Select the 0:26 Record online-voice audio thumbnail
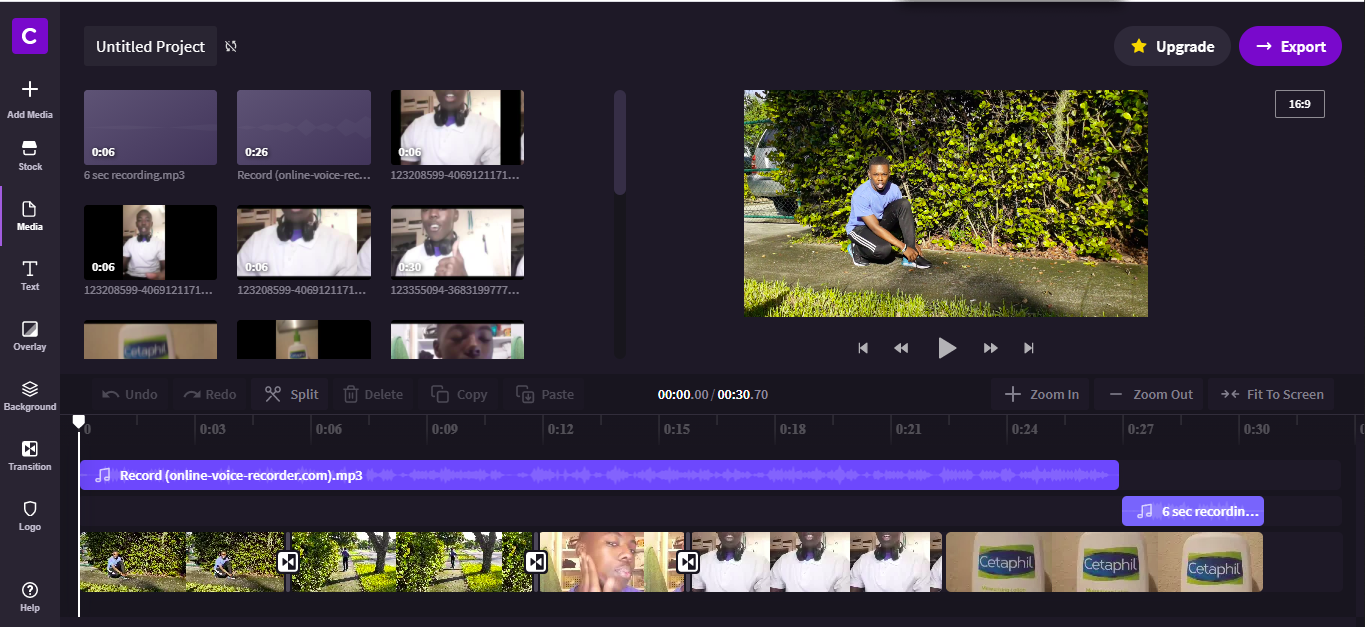Image resolution: width=1365 pixels, height=627 pixels. pos(304,127)
